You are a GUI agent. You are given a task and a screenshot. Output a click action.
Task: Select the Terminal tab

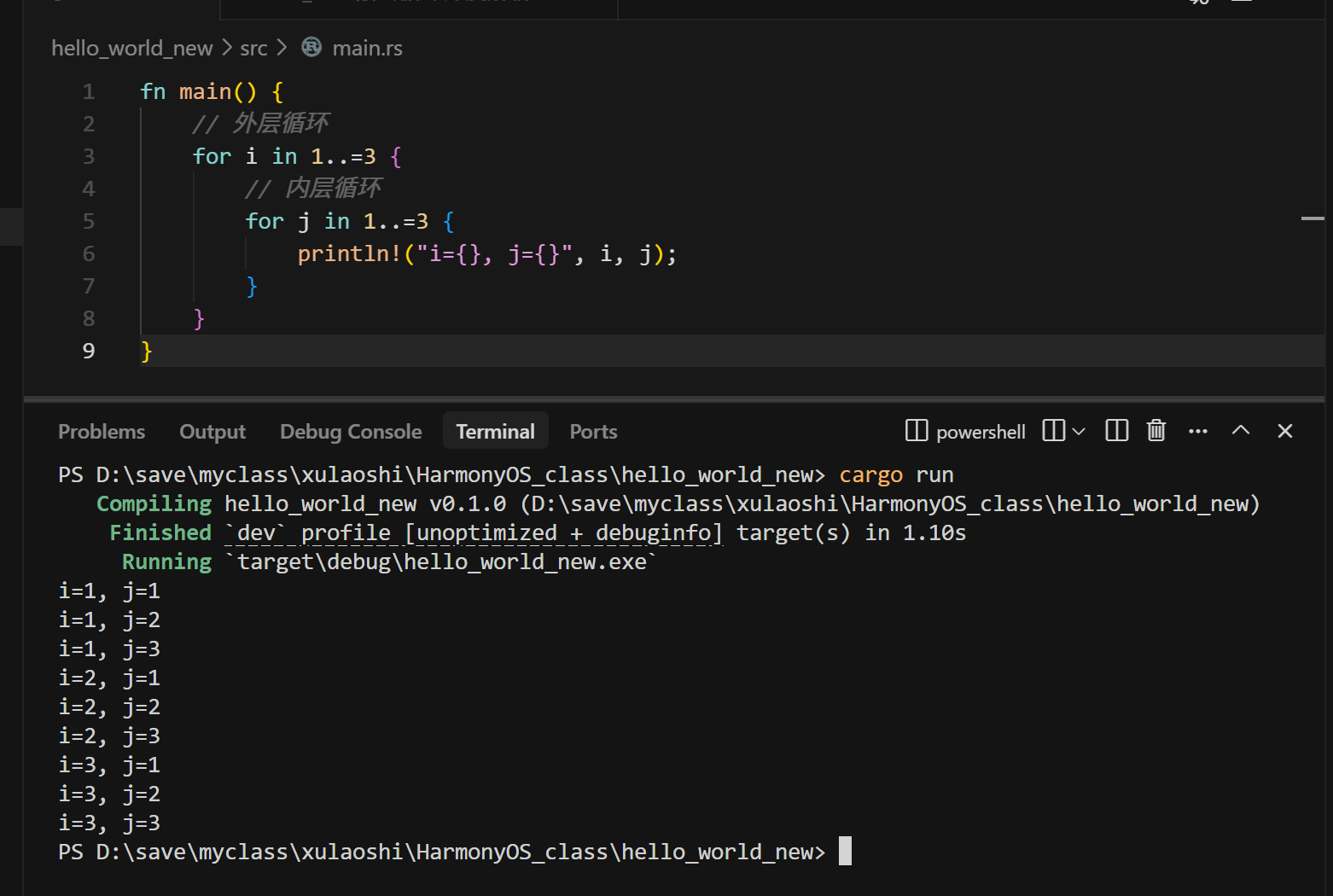(x=495, y=432)
